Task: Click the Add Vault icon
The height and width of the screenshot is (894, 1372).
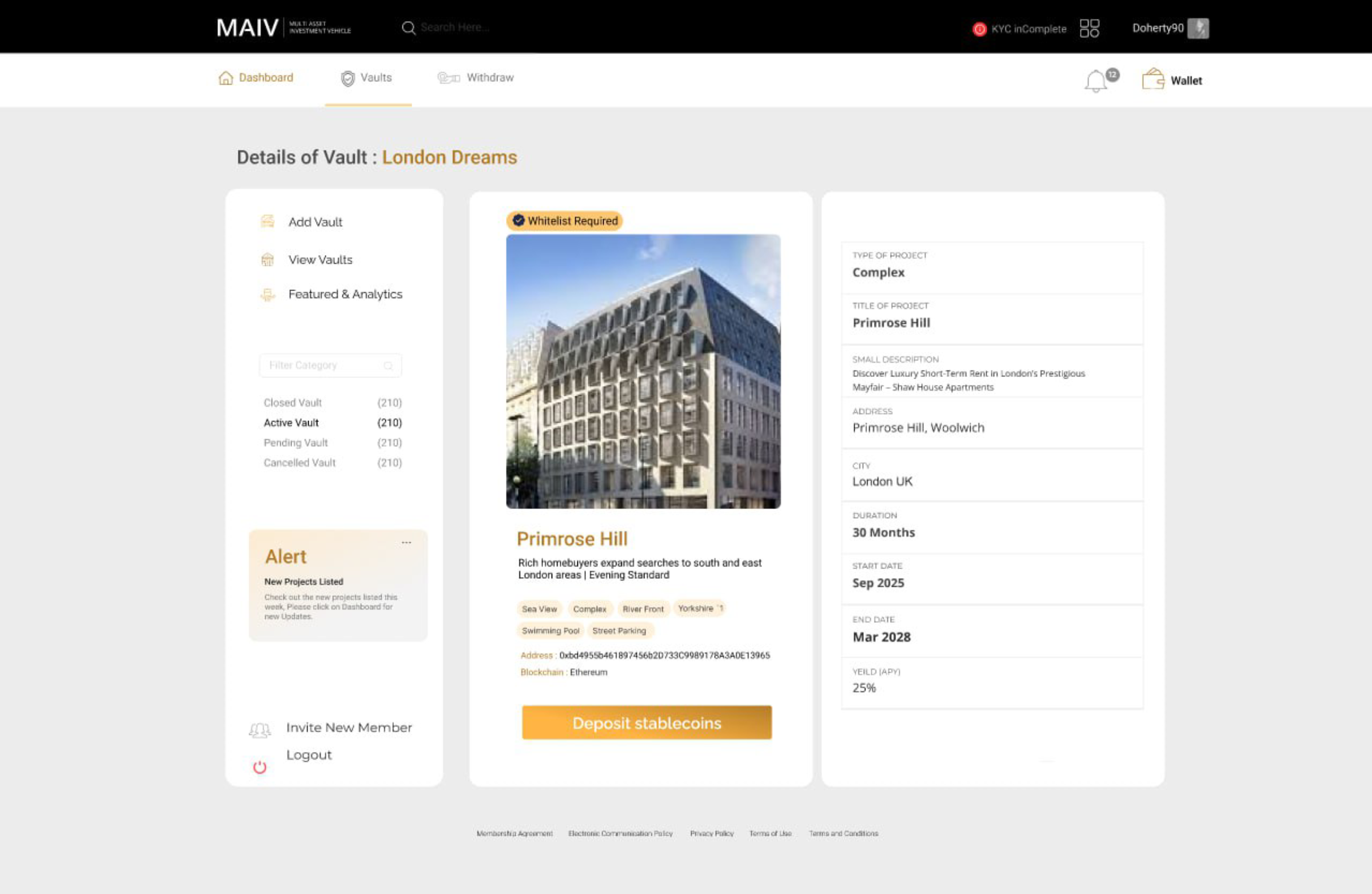Action: (267, 221)
